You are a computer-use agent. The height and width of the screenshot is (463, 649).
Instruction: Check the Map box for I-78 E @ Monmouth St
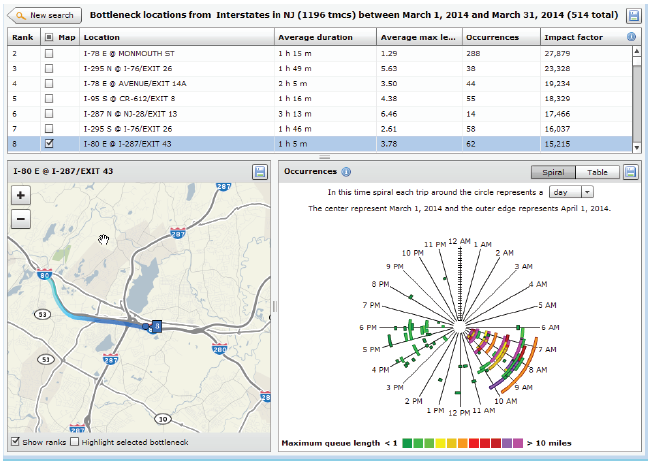pyautogui.click(x=50, y=51)
